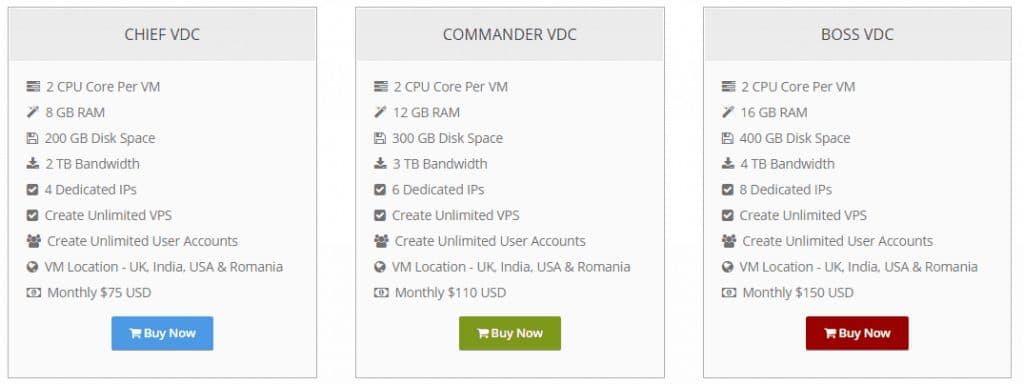
Task: Click the download icon next to 2 TB Bandwidth
Action: click(x=33, y=163)
